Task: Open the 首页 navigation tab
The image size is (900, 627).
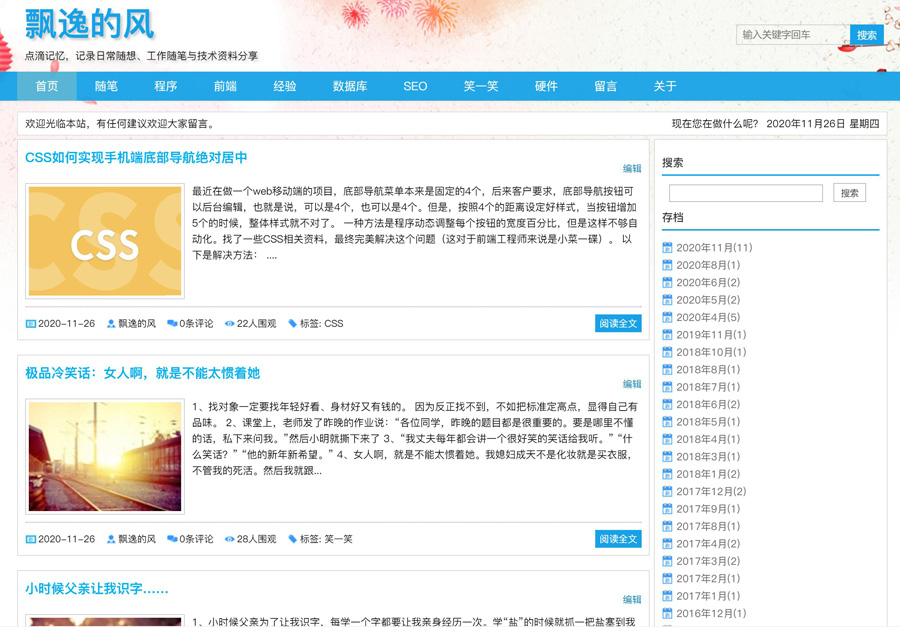Action: (47, 86)
